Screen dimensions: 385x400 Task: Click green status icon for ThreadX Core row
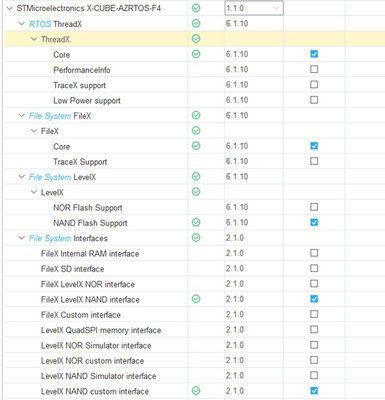(196, 54)
